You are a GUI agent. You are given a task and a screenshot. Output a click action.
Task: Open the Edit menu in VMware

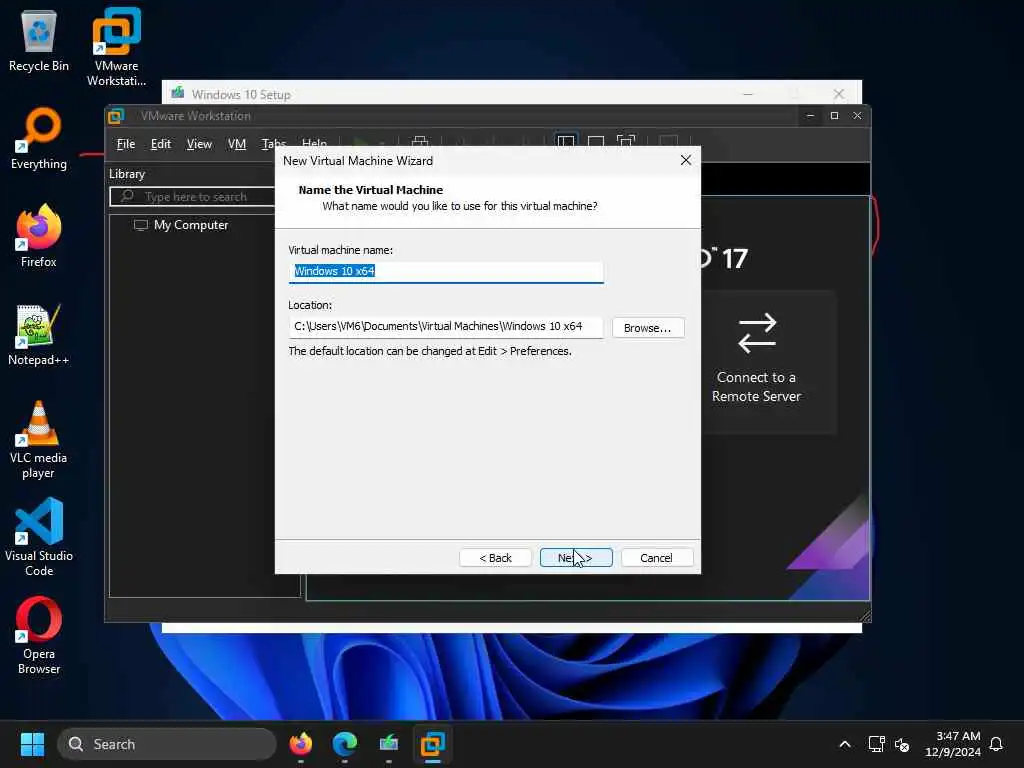tap(161, 144)
